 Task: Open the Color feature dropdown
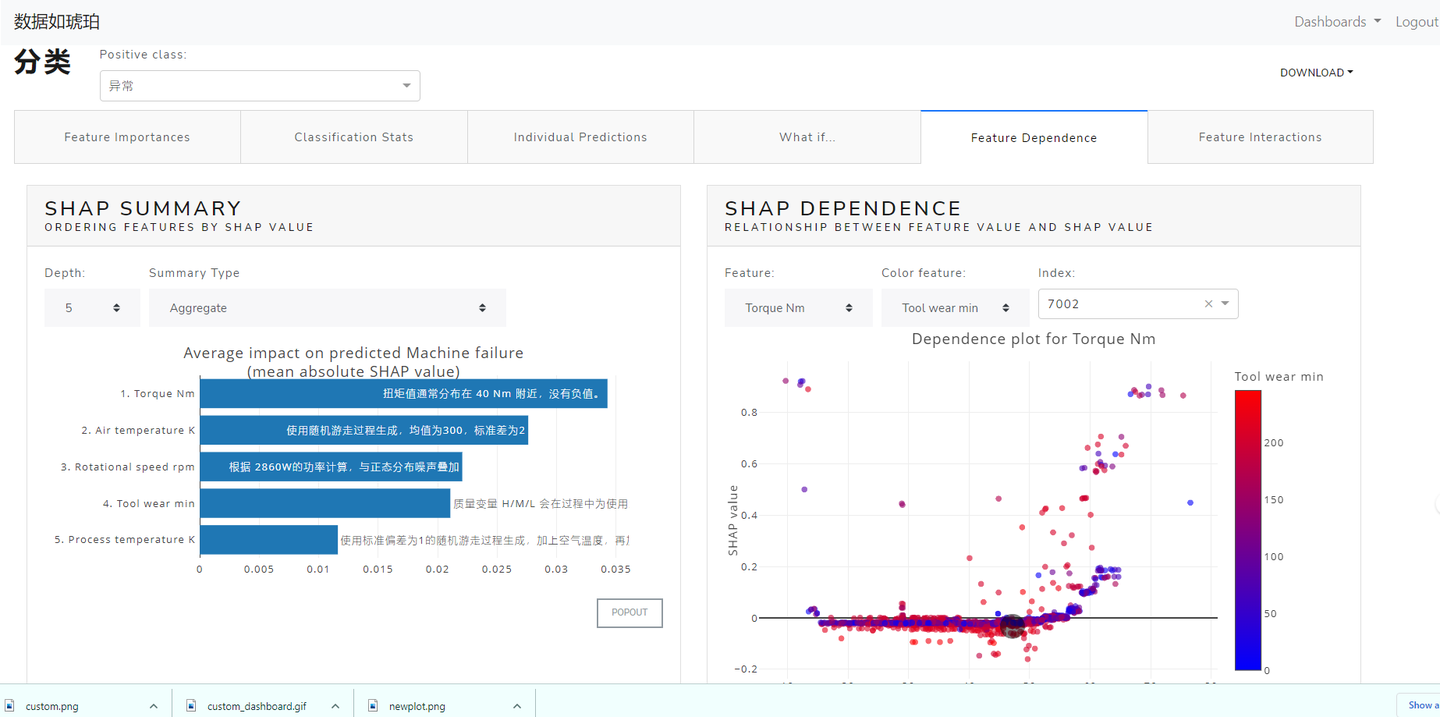954,308
